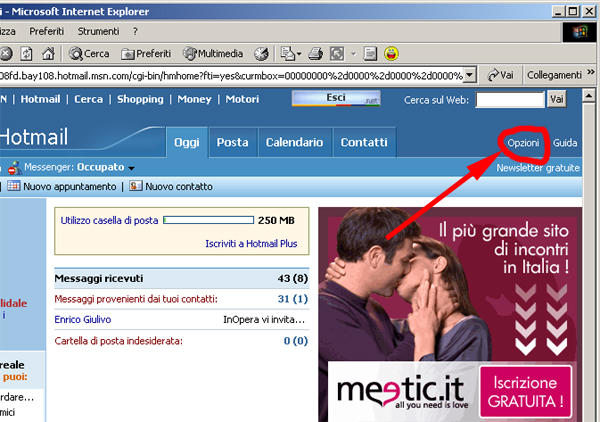Click the Nuovo contatto card icon
This screenshot has height=422, width=600.
point(135,186)
